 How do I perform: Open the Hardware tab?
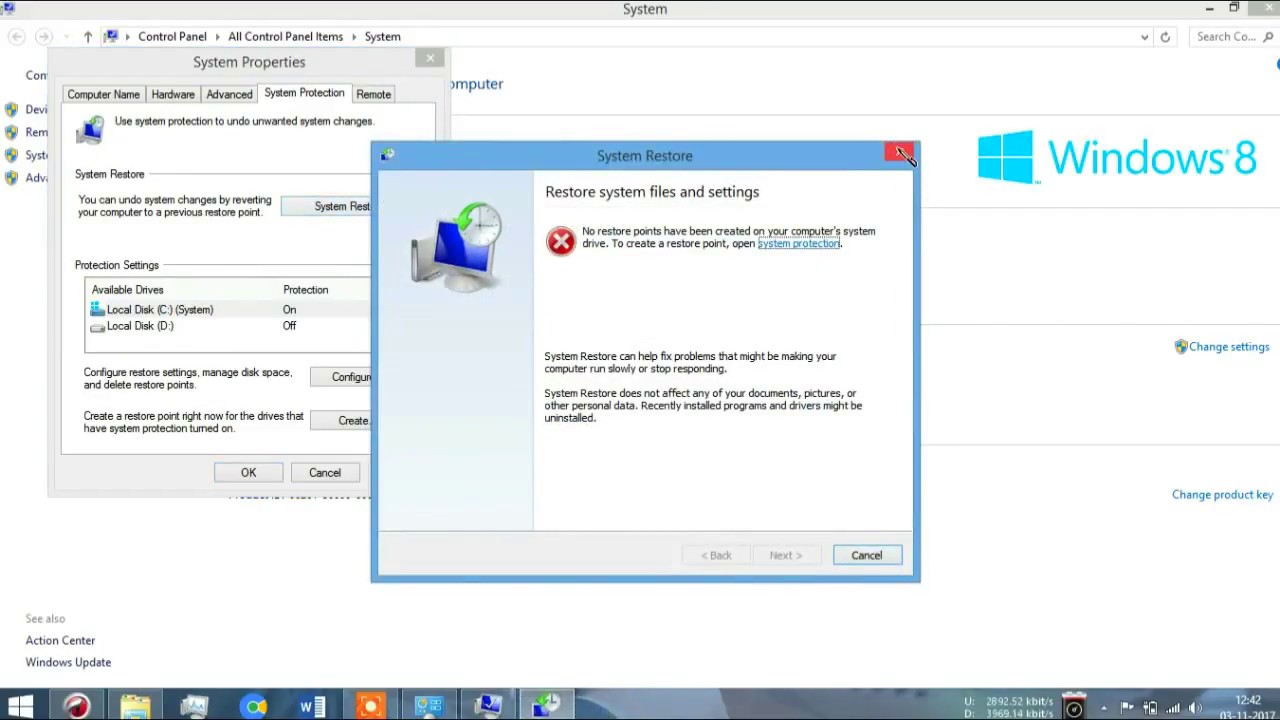pyautogui.click(x=173, y=94)
